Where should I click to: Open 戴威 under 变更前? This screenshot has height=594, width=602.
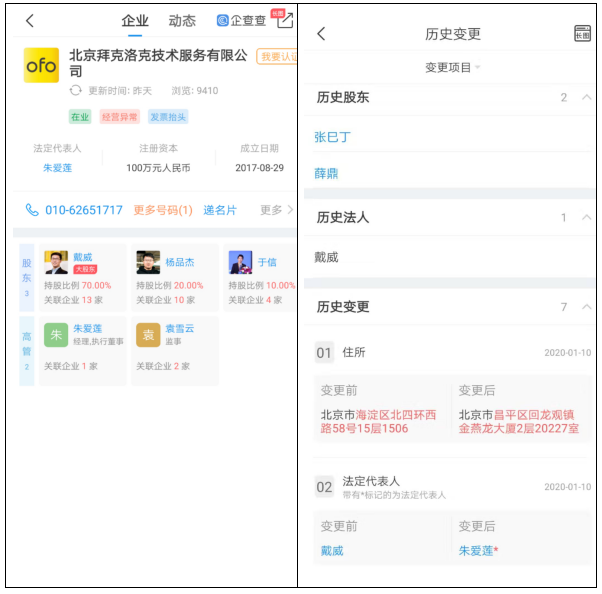click(x=332, y=551)
